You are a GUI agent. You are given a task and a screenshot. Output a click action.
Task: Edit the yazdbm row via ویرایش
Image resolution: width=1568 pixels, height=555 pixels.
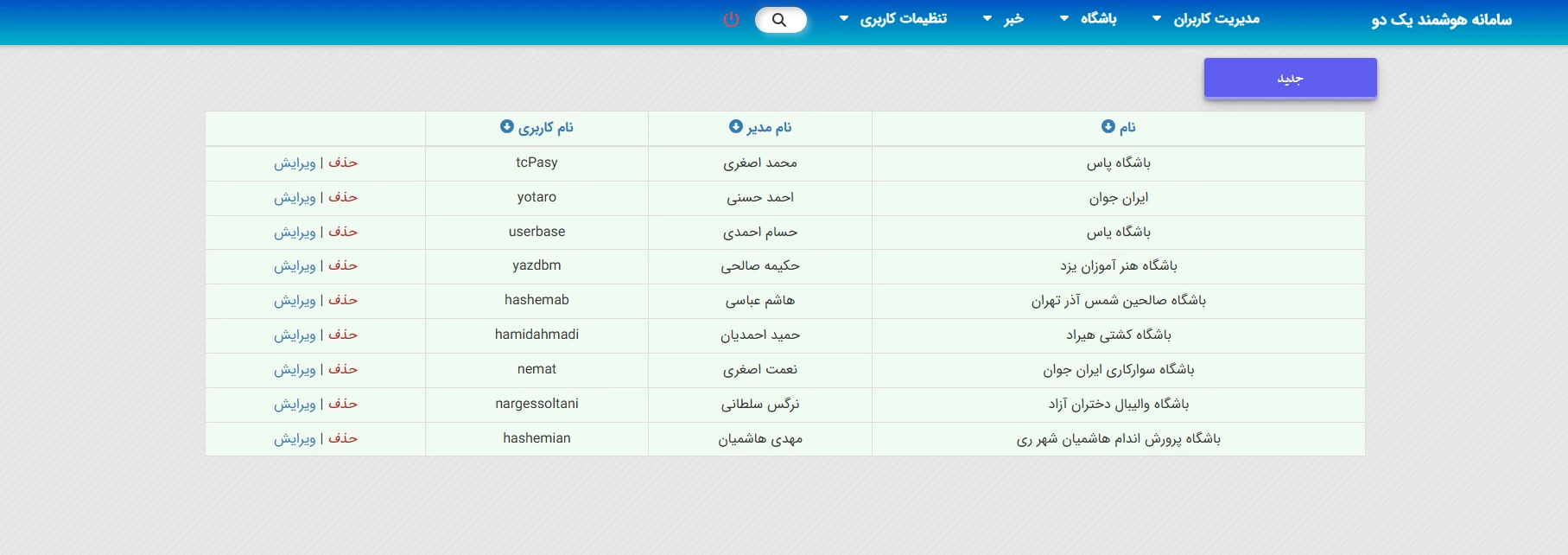[295, 265]
